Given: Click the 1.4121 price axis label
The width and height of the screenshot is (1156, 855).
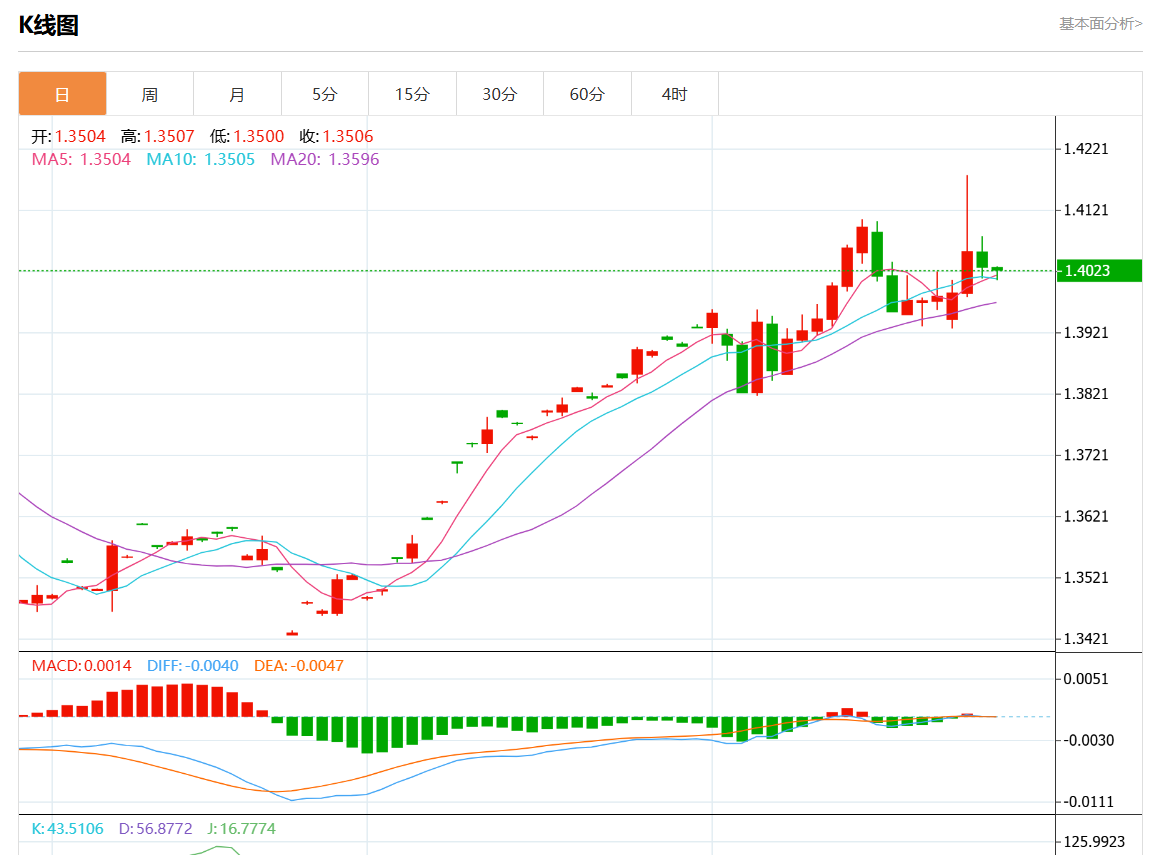Looking at the screenshot, I should coord(1086,210).
